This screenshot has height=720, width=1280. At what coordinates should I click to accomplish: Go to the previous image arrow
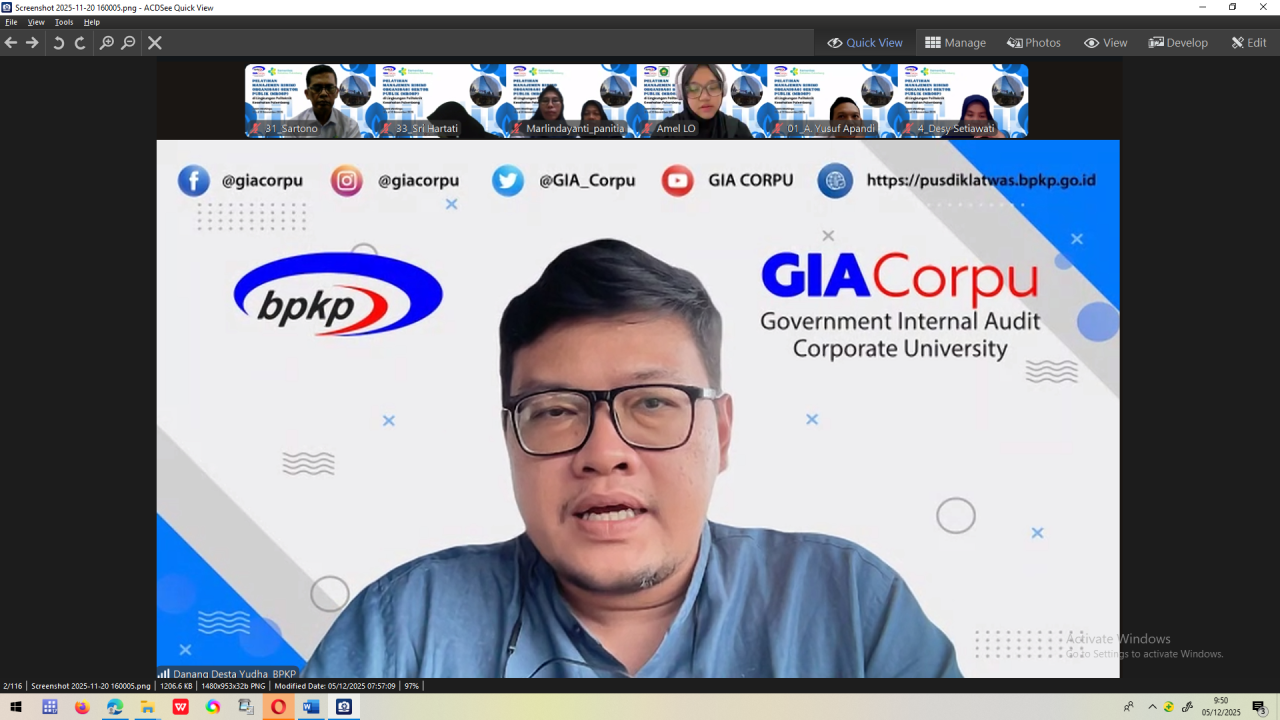coord(11,43)
